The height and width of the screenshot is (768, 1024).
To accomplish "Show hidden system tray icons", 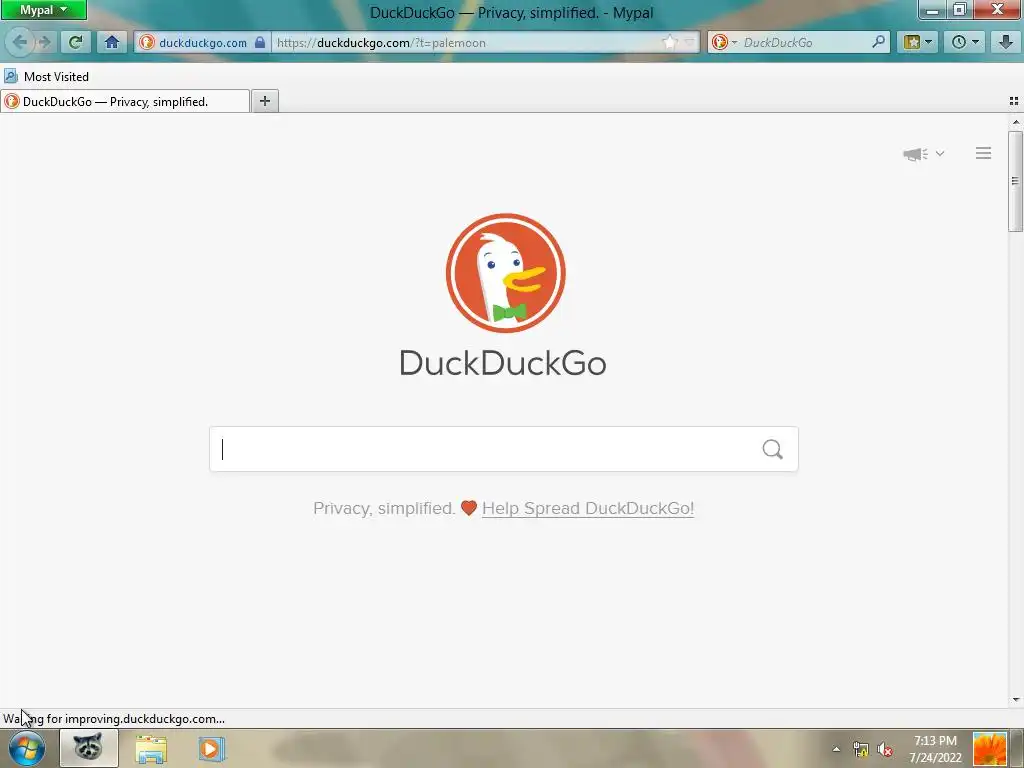I will tap(836, 749).
